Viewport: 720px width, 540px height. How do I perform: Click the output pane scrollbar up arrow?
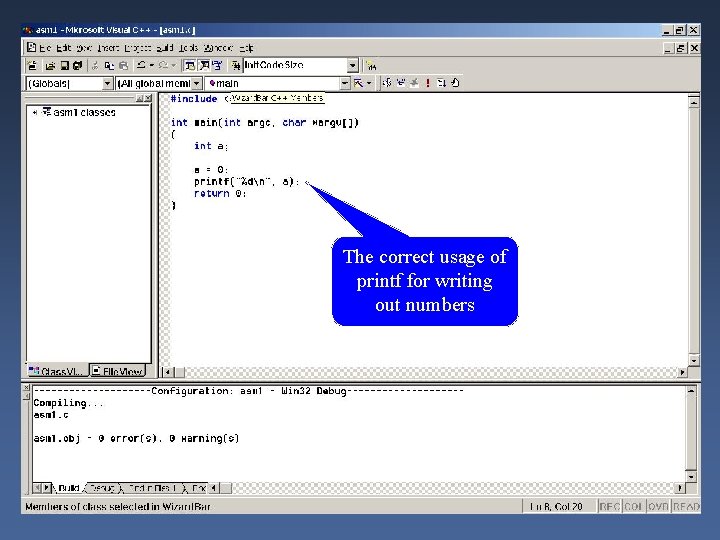click(691, 391)
